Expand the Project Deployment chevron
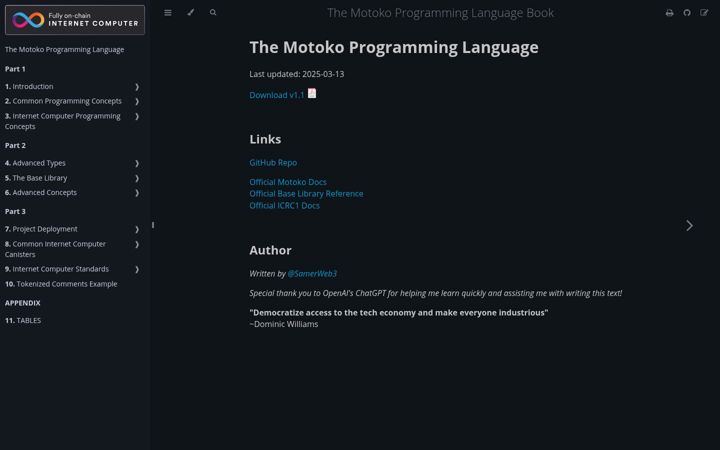 [137, 229]
